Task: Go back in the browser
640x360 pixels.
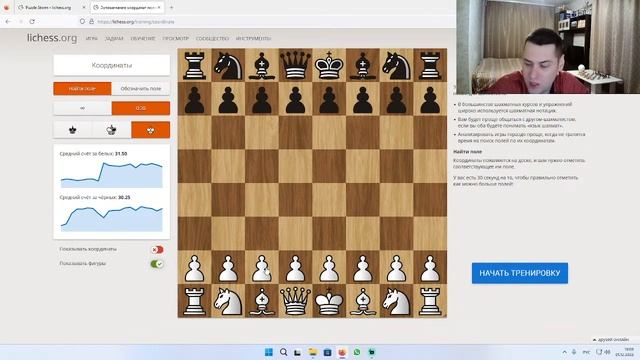Action: (x=9, y=21)
